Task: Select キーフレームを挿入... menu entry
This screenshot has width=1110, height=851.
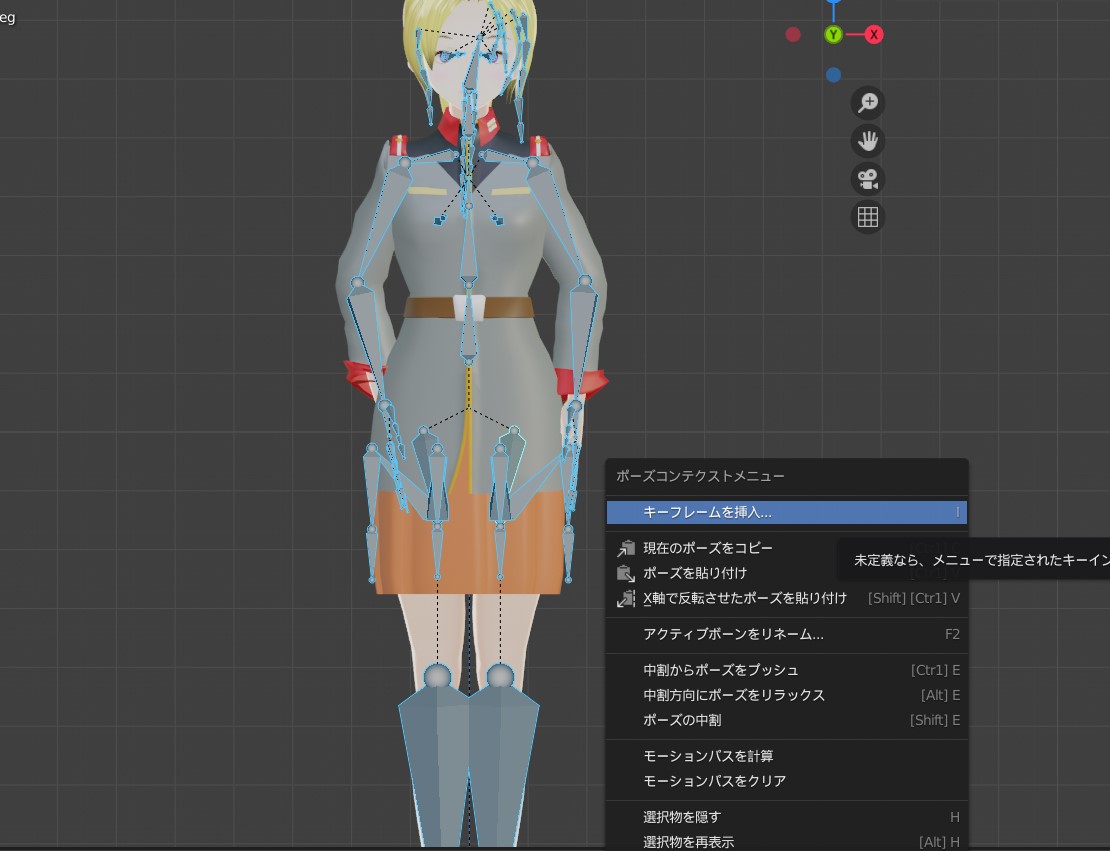Action: coord(786,512)
